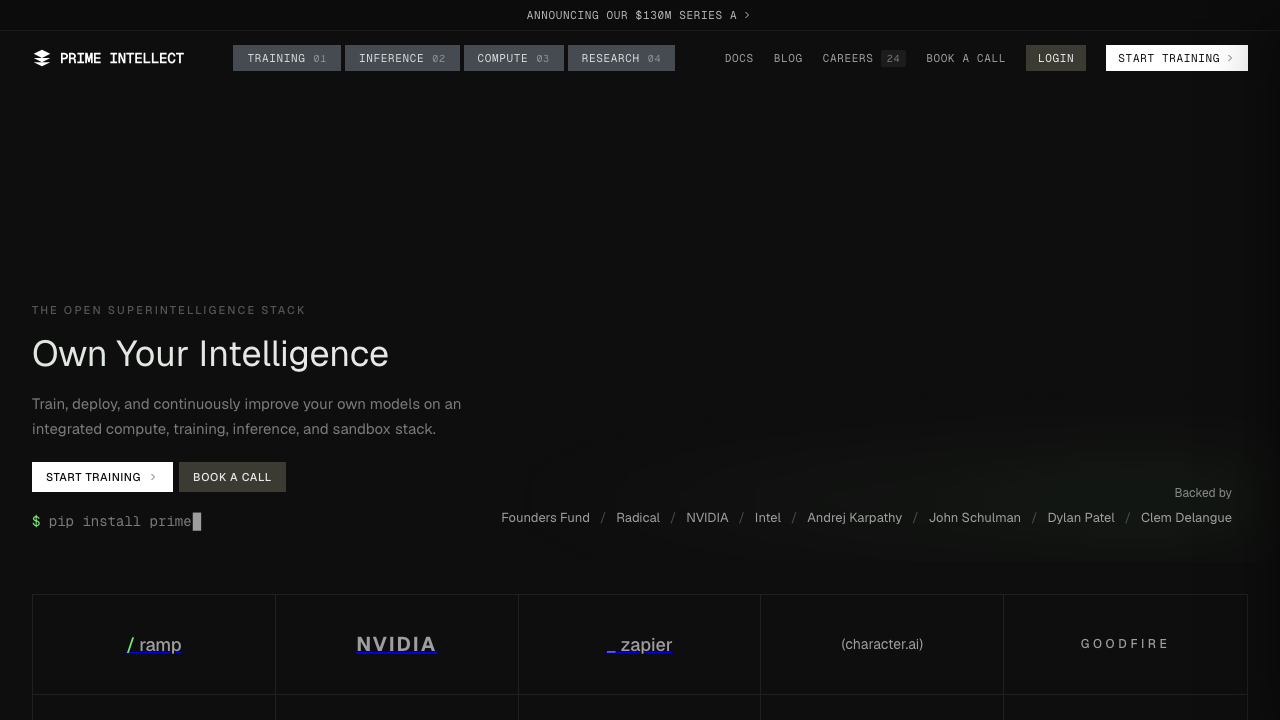Click The Open Superintelligence Stack tagline
The width and height of the screenshot is (1280, 720).
coord(169,310)
